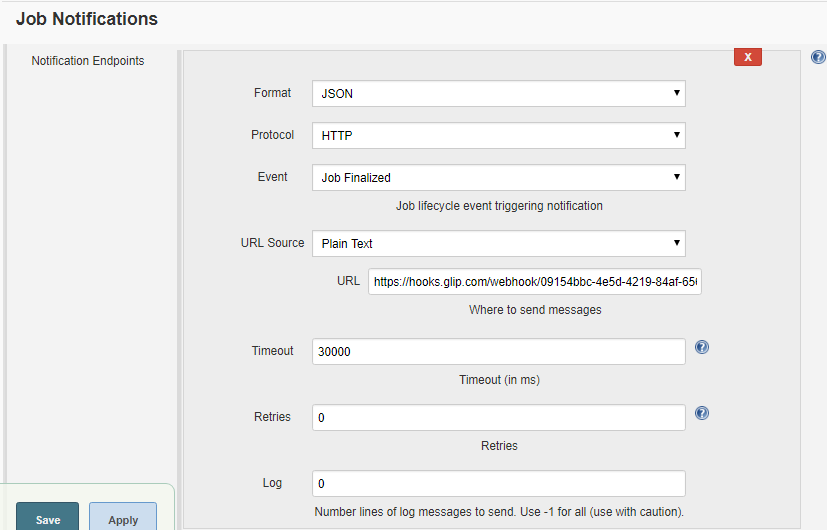Screen dimensions: 827x530
Task: Open help for Notification Endpoints section
Action: click(x=818, y=57)
